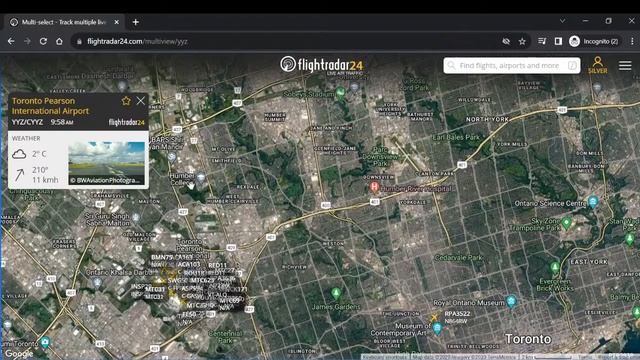The width and height of the screenshot is (640, 360).
Task: Click the NORTH YORK district label
Action: [487, 119]
